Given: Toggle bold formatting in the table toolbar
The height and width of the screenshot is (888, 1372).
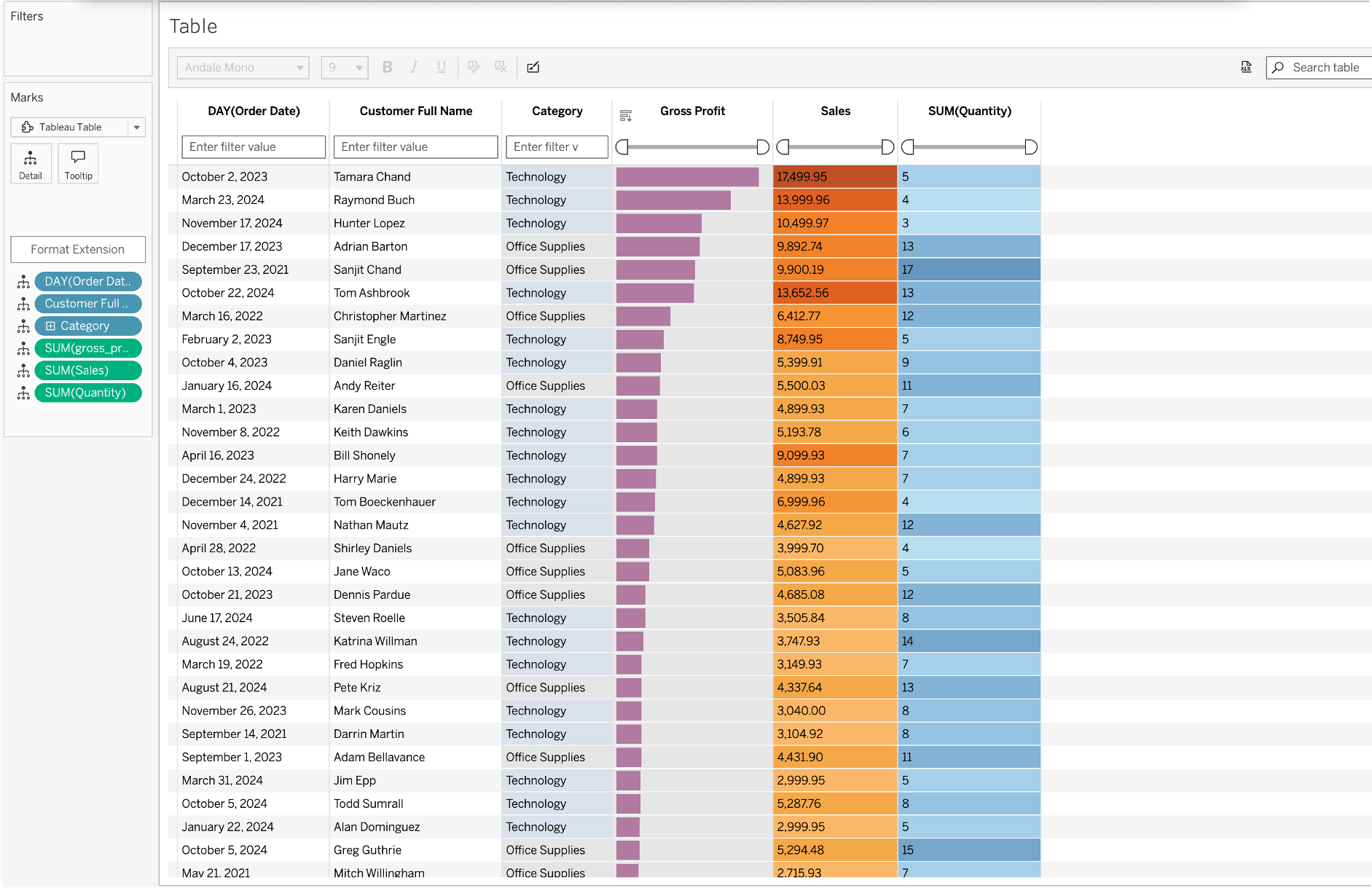Looking at the screenshot, I should pos(388,67).
